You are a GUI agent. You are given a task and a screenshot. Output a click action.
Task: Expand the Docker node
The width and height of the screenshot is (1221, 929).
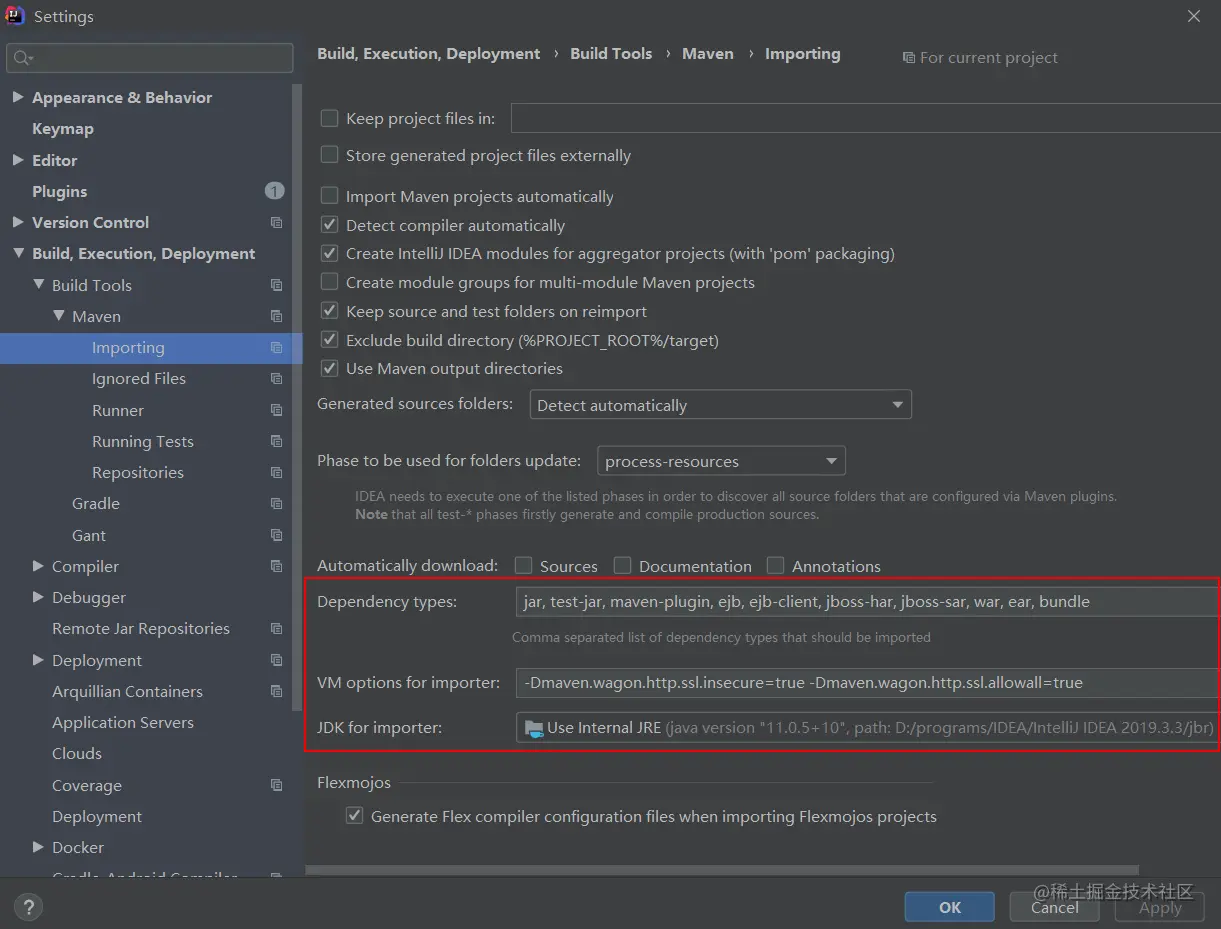tap(38, 847)
